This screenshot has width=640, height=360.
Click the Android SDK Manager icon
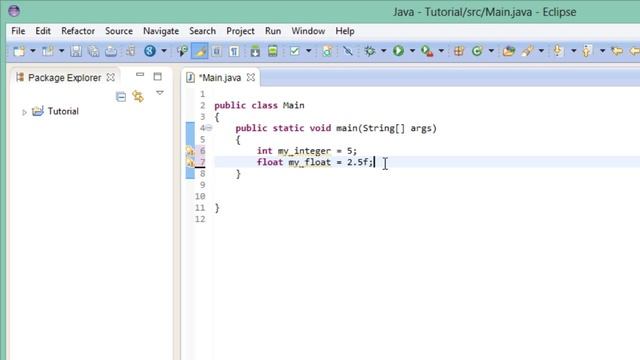click(x=255, y=51)
